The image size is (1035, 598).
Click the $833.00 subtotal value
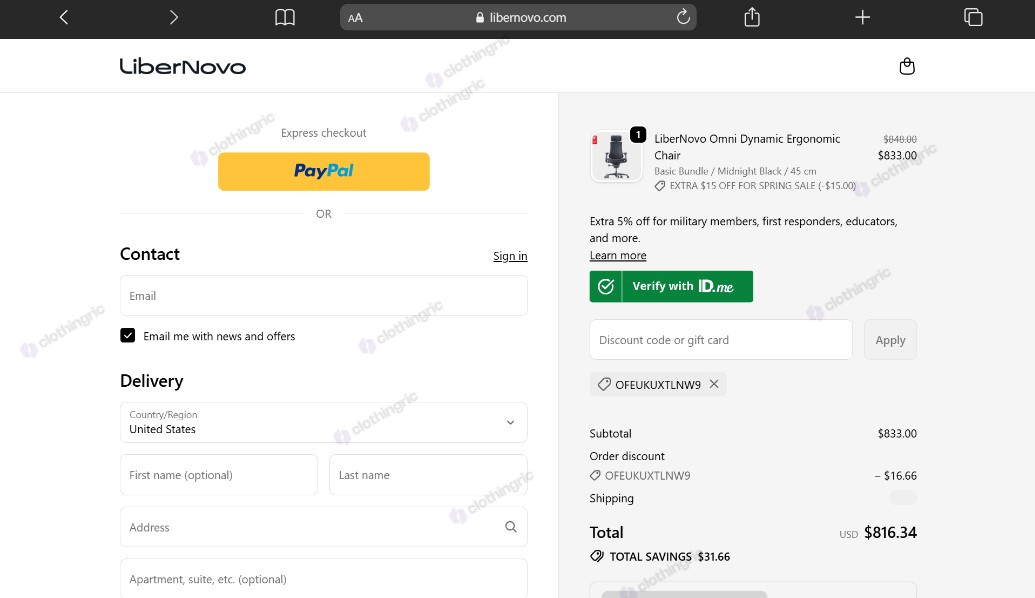pos(897,434)
